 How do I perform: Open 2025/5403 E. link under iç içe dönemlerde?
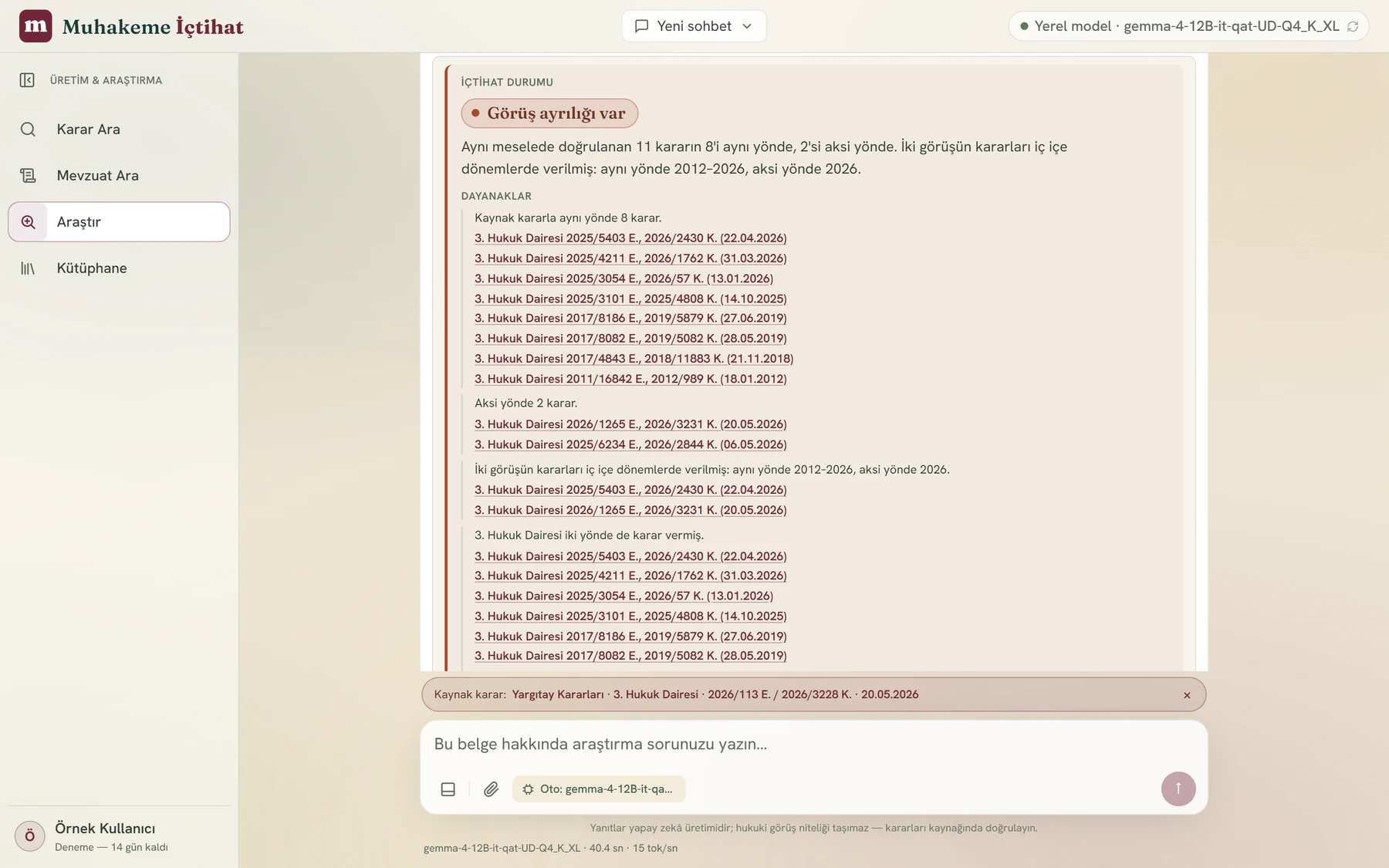point(630,490)
